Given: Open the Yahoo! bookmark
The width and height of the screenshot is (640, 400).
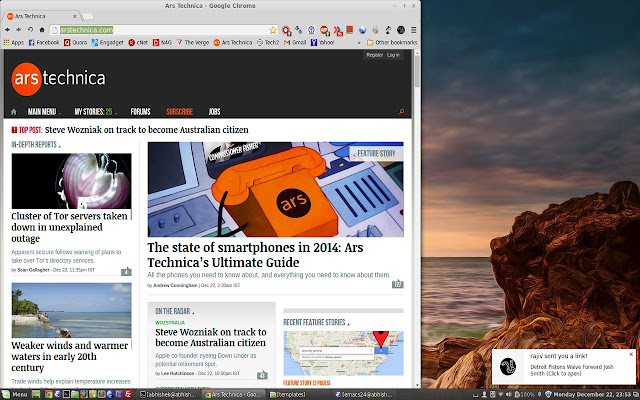Looking at the screenshot, I should [322, 42].
